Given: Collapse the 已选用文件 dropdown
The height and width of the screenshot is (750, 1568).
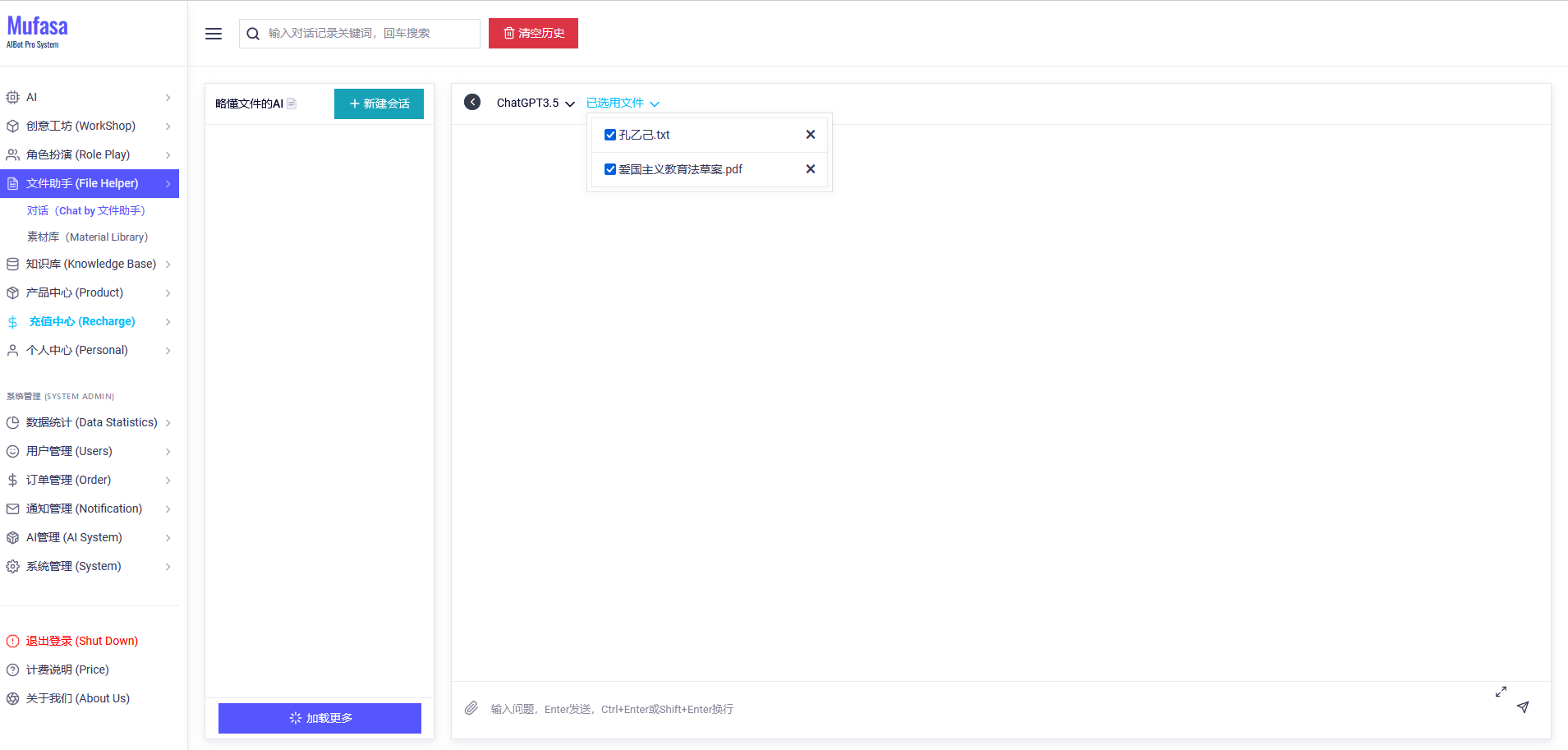Looking at the screenshot, I should (623, 104).
